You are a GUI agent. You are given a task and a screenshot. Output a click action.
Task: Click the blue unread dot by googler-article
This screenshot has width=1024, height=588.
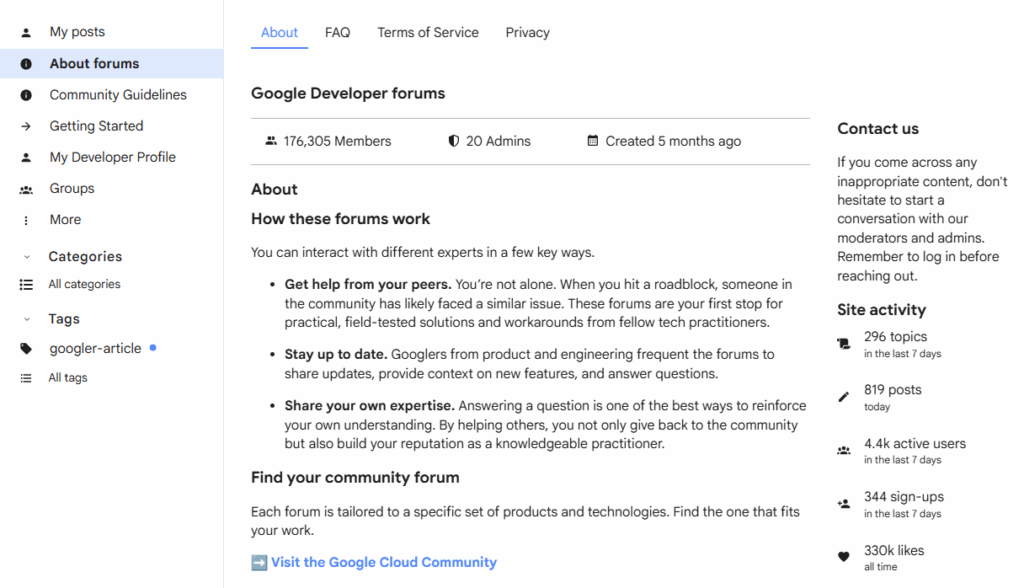(153, 348)
